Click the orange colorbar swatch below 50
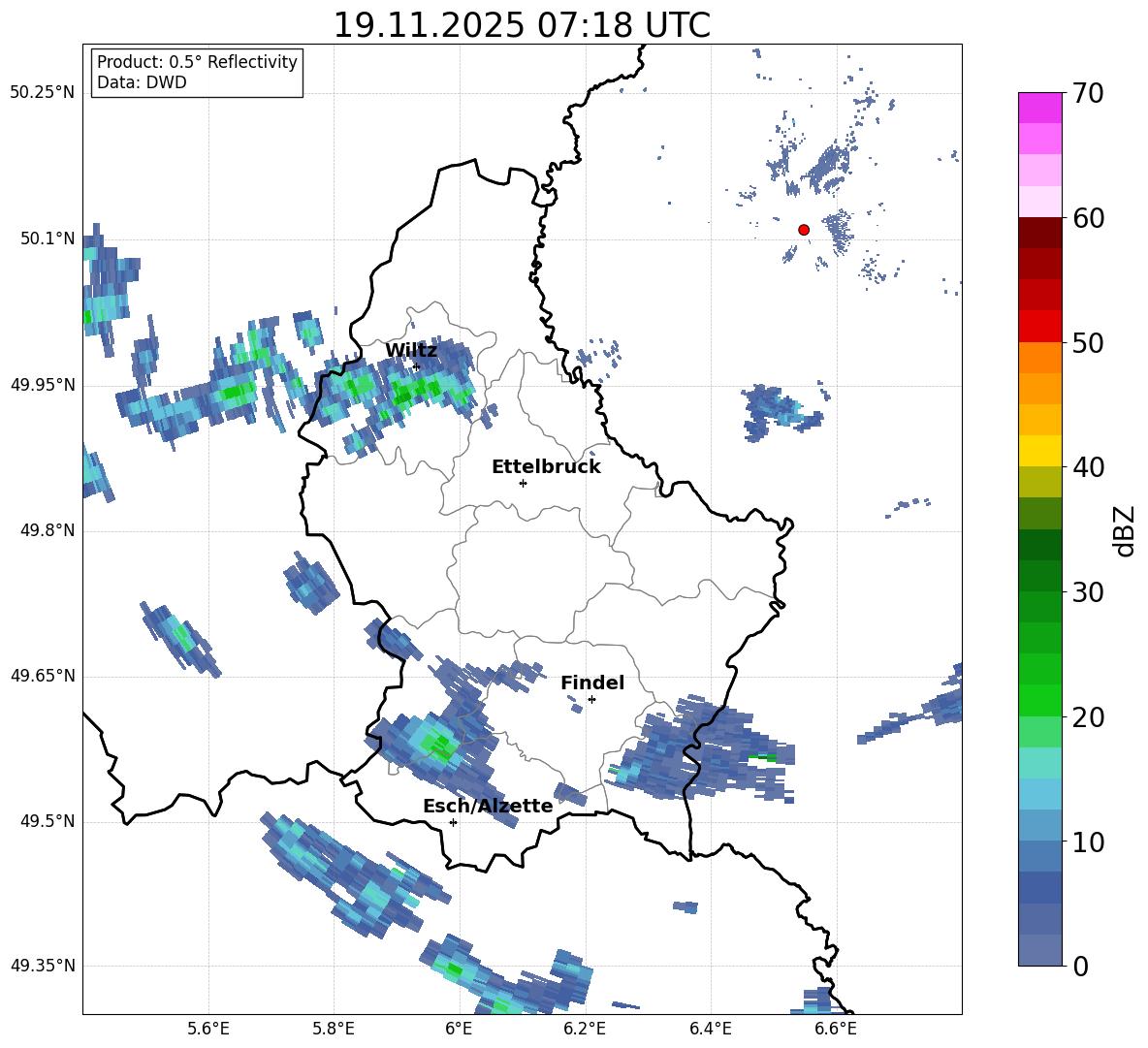This screenshot has width=1148, height=1048. coord(1039,358)
